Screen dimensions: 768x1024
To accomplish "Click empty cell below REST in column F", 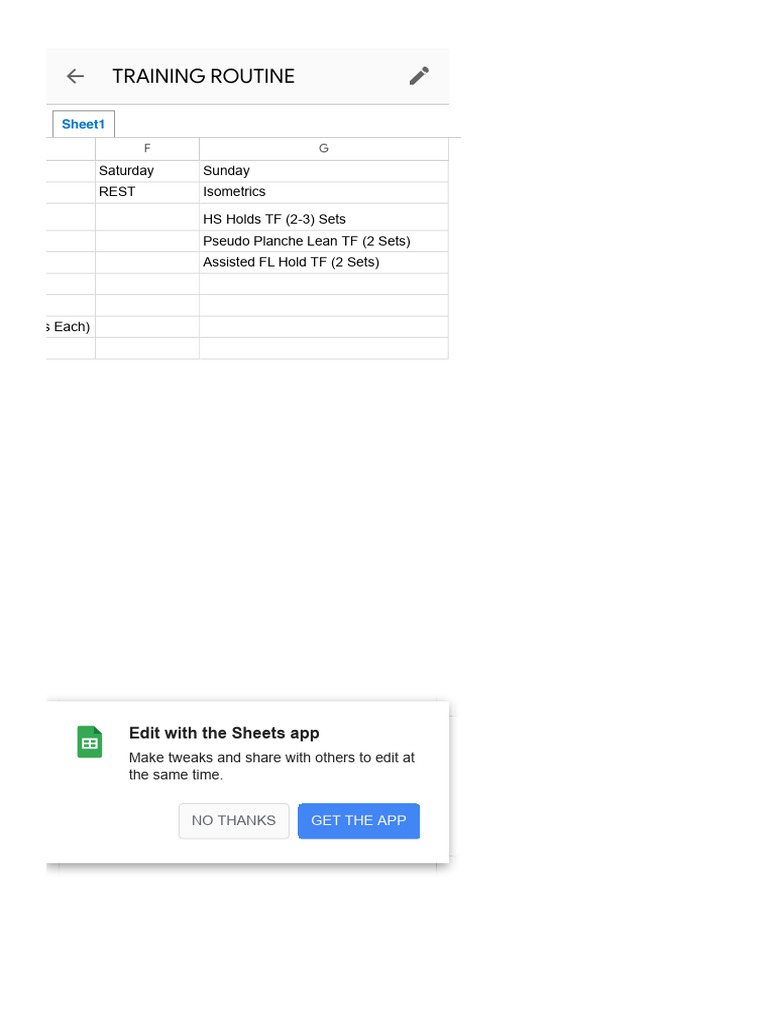I will point(147,218).
